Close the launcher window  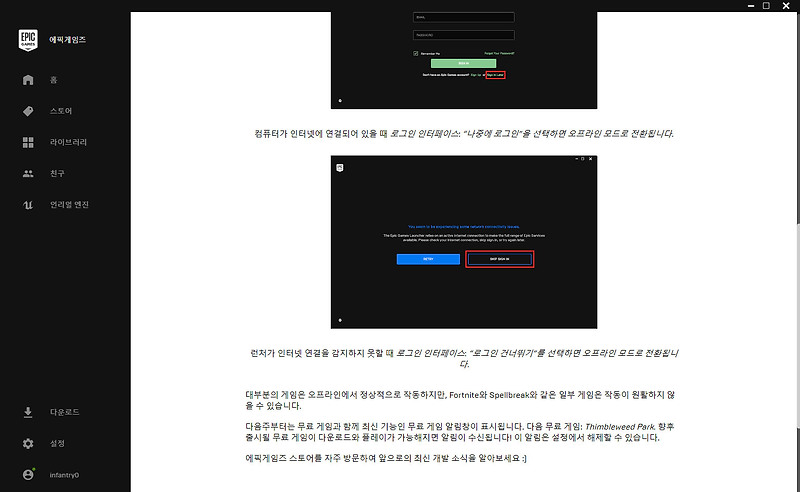pyautogui.click(x=786, y=6)
